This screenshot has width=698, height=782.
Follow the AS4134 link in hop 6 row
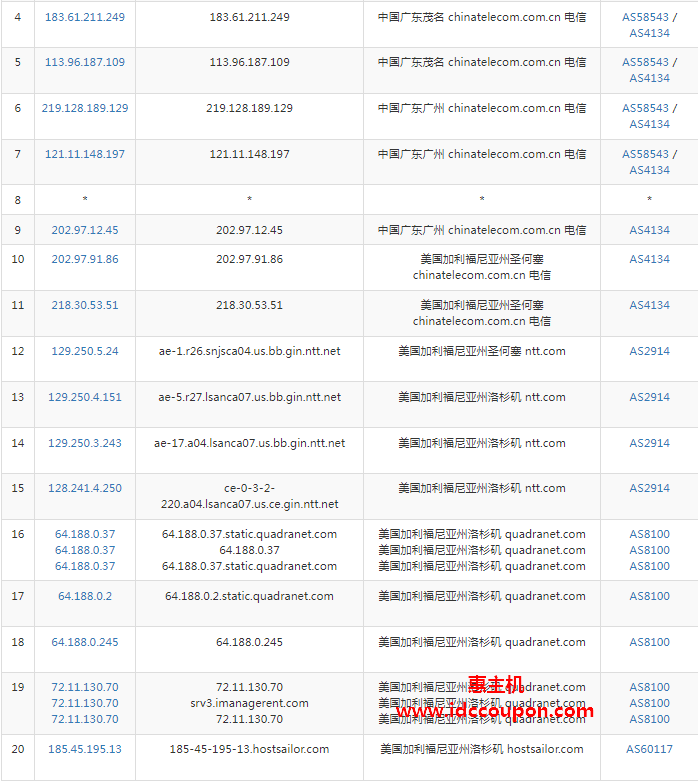pyautogui.click(x=649, y=124)
